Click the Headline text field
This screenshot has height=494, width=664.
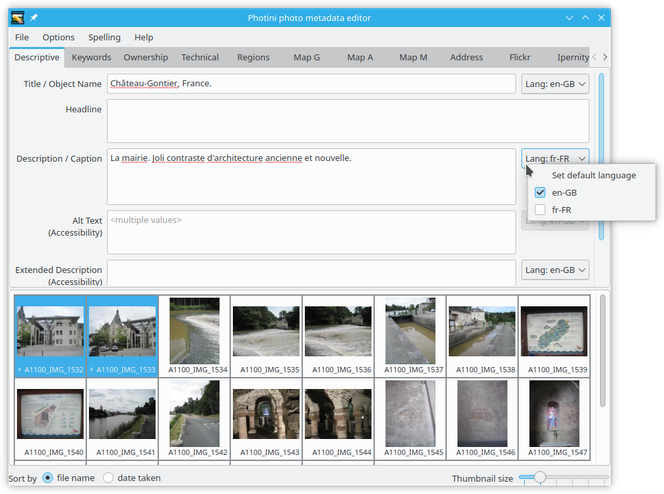[x=348, y=121]
